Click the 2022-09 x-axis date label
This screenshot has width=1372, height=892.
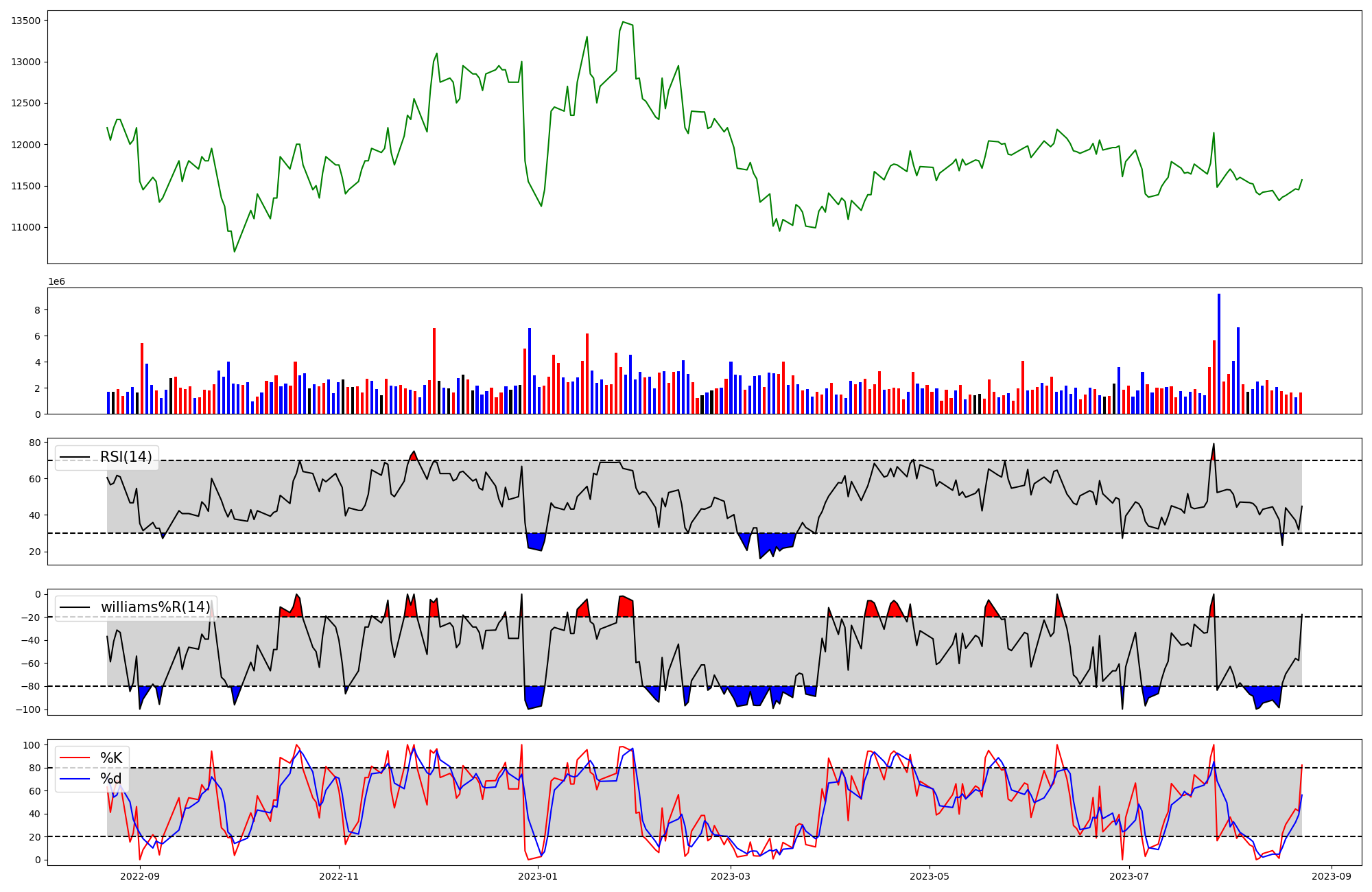[x=140, y=876]
